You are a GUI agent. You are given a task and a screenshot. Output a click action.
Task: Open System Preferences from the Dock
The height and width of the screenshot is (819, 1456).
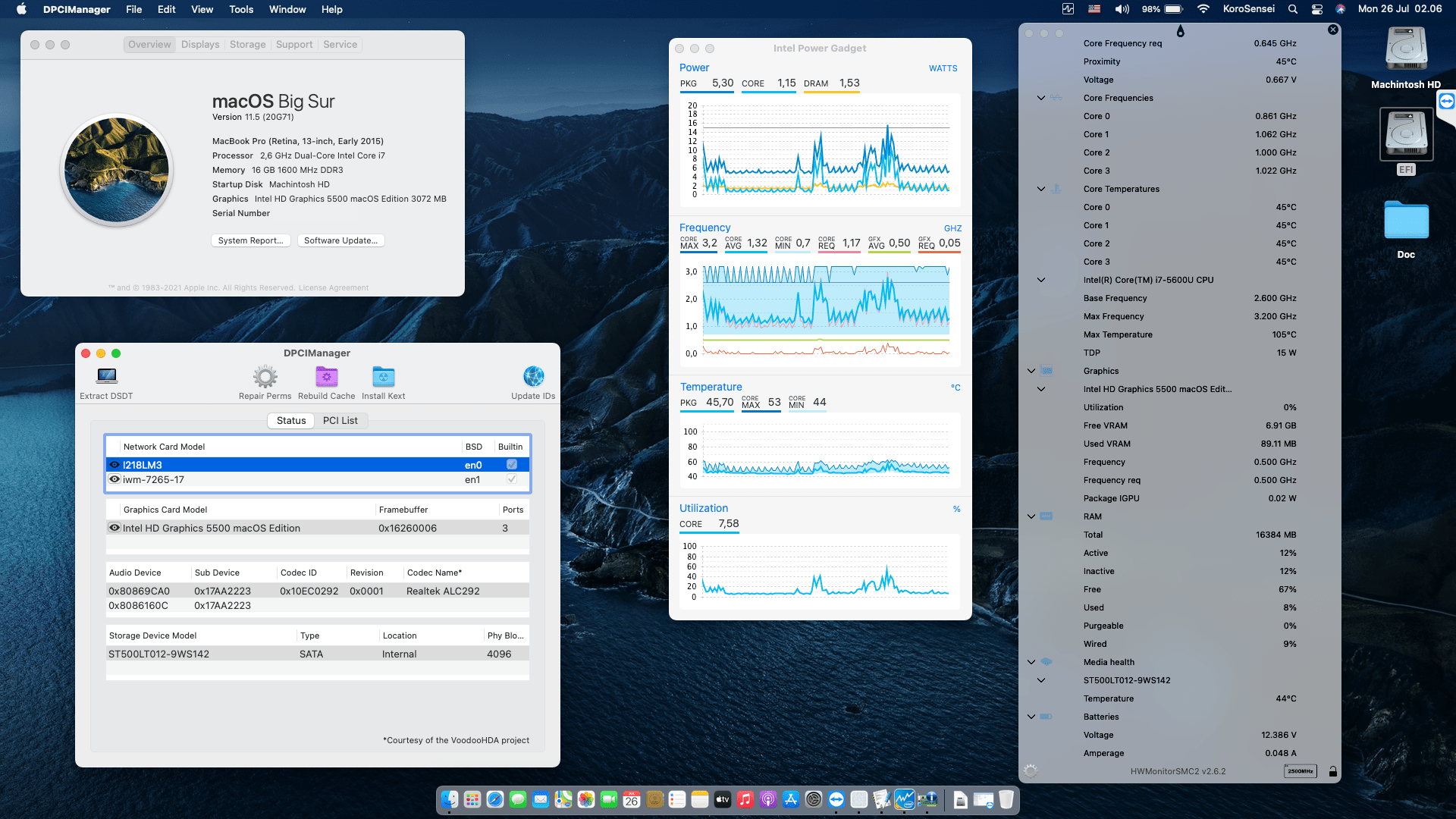(813, 799)
